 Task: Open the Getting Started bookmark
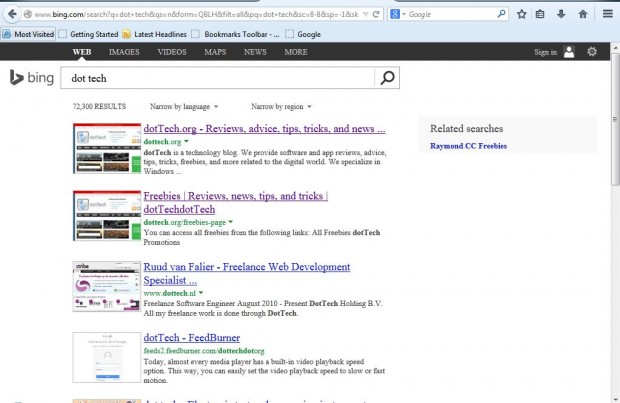click(x=89, y=34)
